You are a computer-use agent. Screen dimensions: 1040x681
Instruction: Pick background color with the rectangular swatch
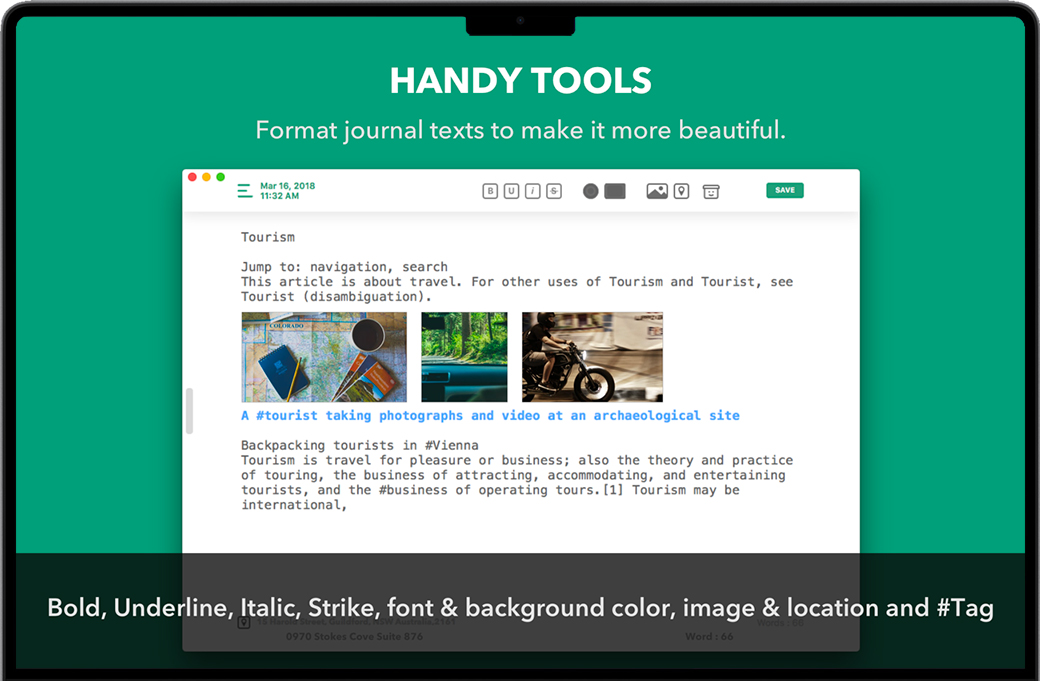pyautogui.click(x=615, y=191)
